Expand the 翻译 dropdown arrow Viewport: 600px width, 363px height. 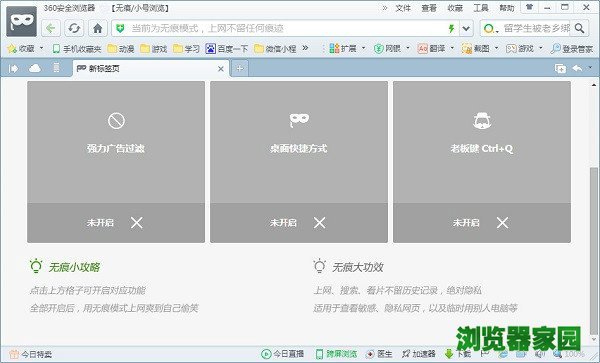(x=452, y=49)
